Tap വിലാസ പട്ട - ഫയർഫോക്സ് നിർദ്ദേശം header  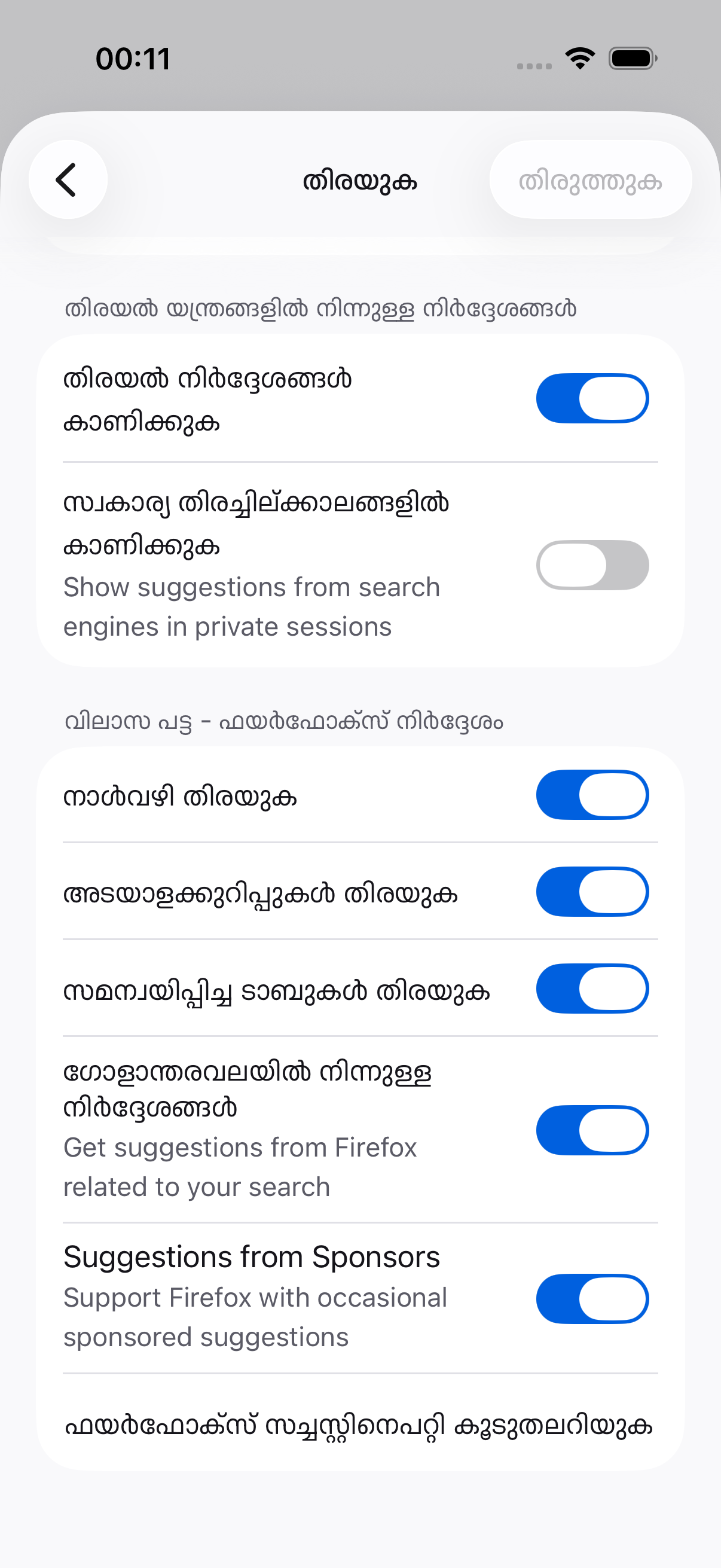coord(283,722)
